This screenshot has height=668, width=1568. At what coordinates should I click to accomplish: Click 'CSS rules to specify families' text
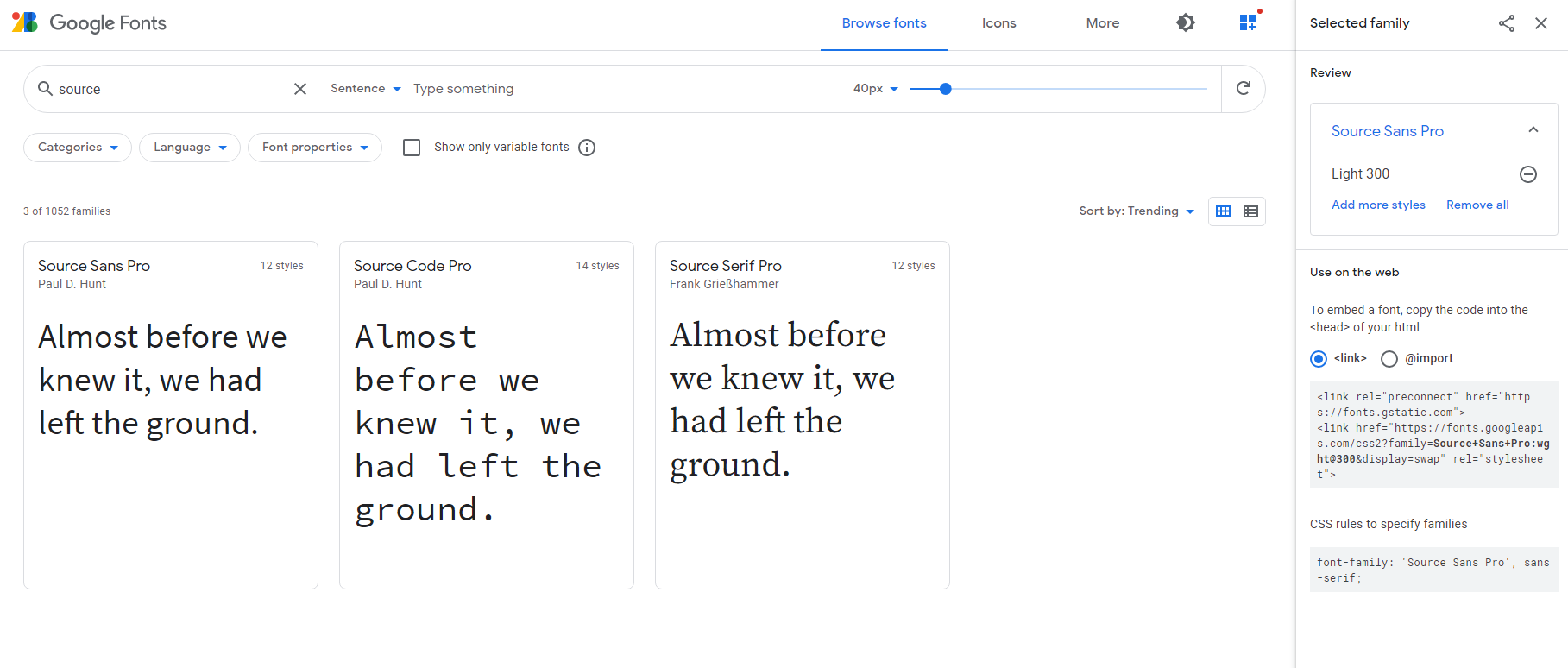pos(1389,524)
